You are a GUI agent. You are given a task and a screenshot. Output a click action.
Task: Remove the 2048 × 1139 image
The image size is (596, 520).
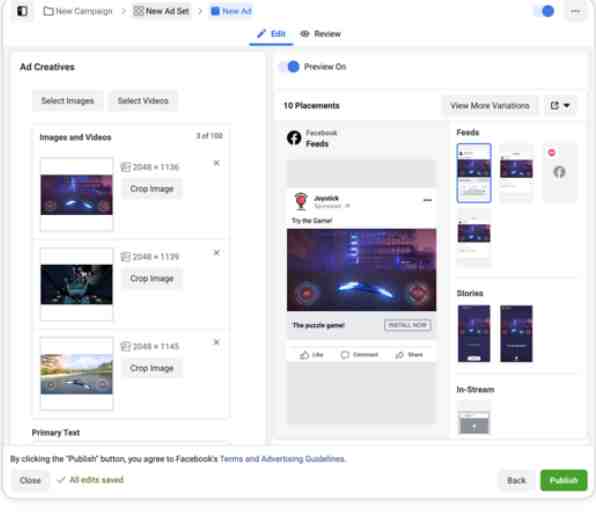pyautogui.click(x=216, y=253)
